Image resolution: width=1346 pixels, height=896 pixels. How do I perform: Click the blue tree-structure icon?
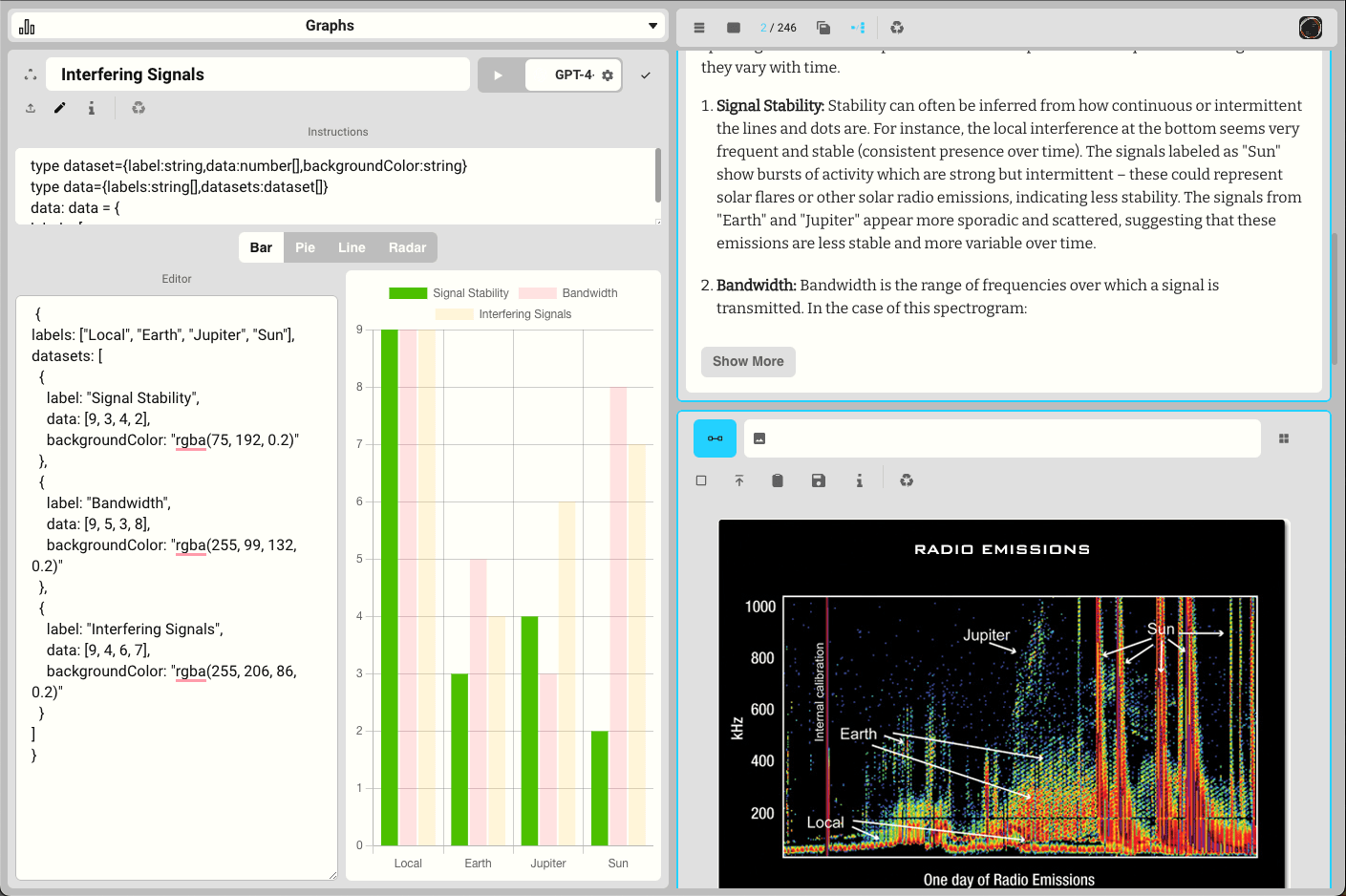[858, 28]
